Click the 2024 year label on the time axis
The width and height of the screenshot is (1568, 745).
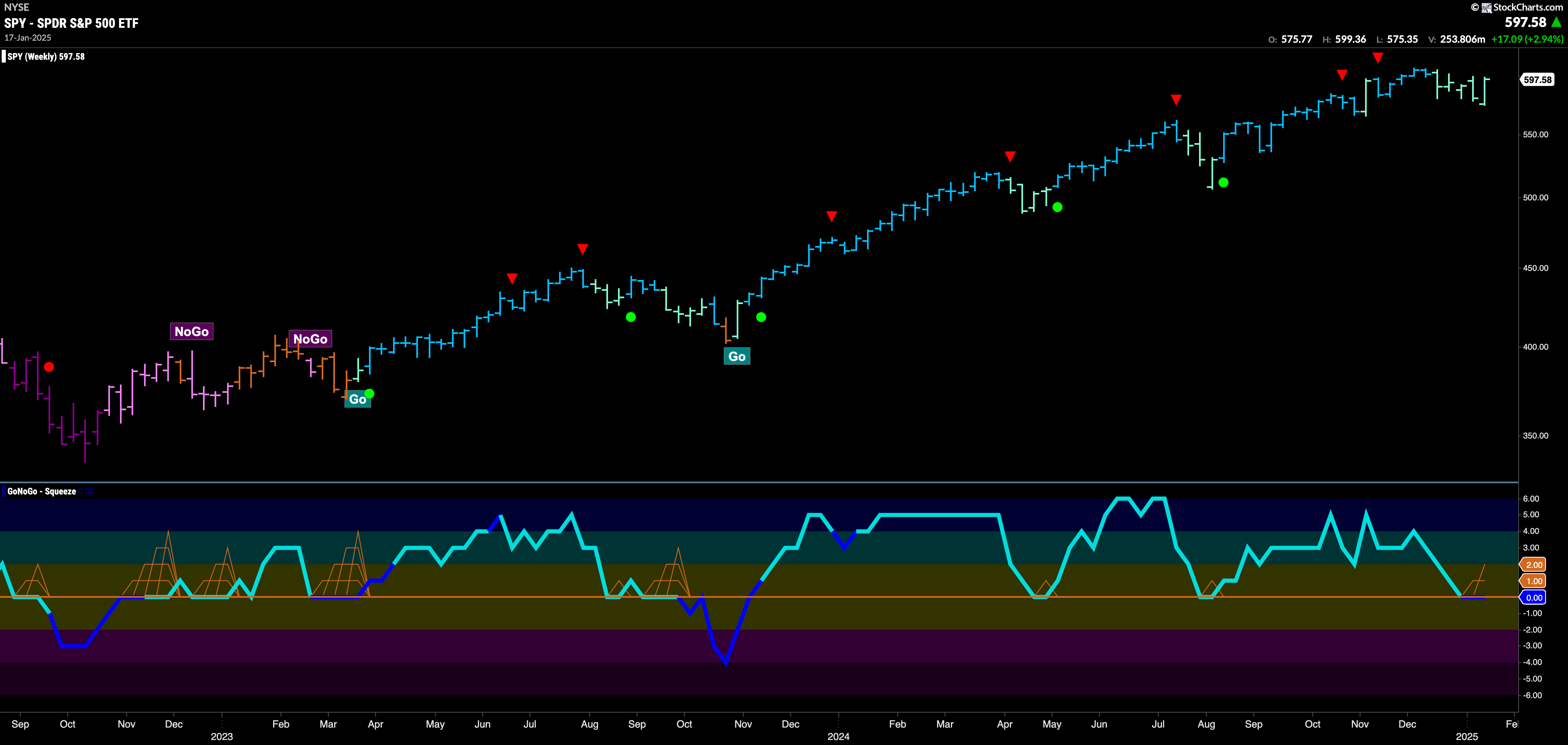(x=838, y=736)
